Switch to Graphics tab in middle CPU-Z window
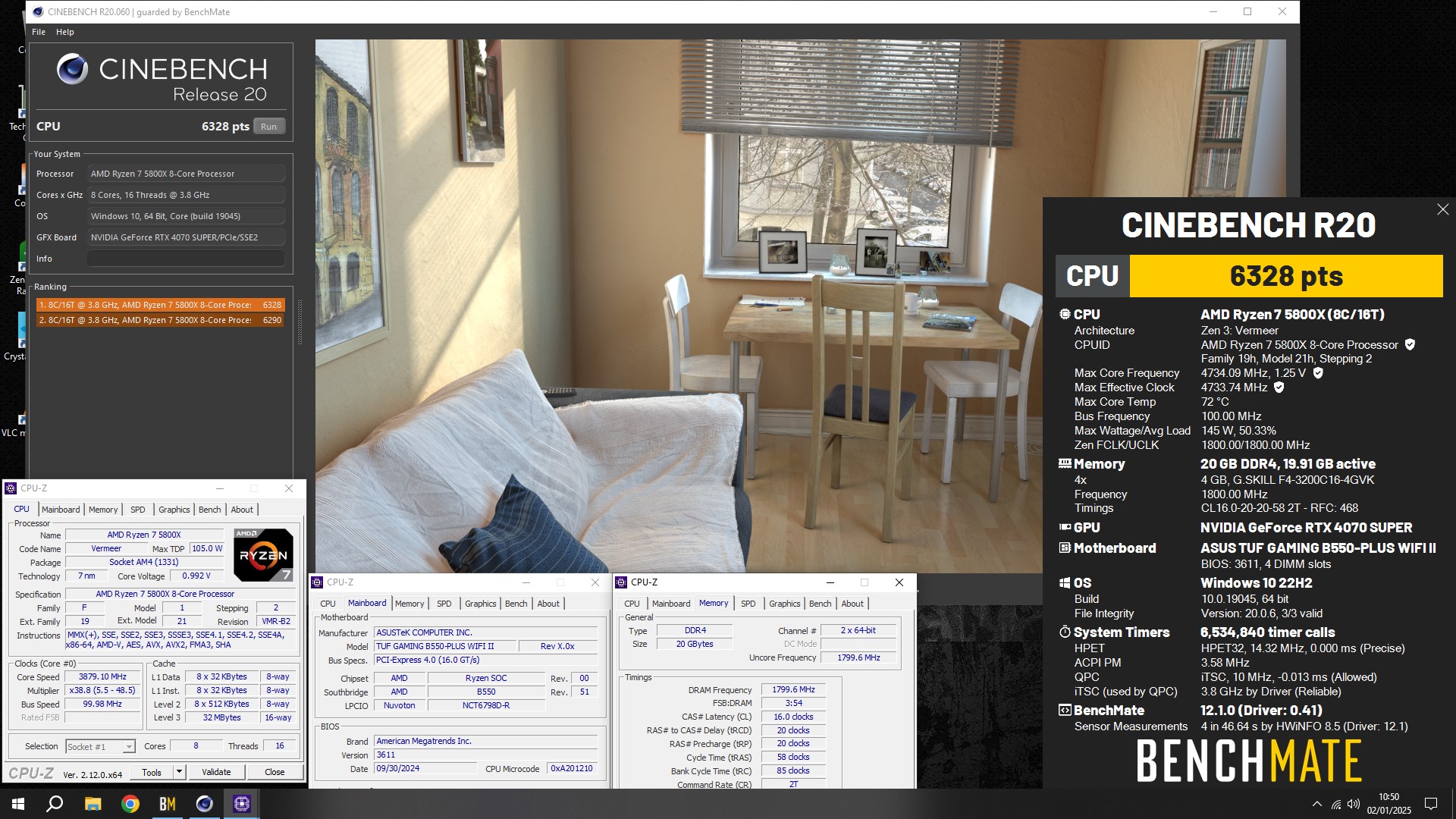This screenshot has height=819, width=1456. point(481,604)
